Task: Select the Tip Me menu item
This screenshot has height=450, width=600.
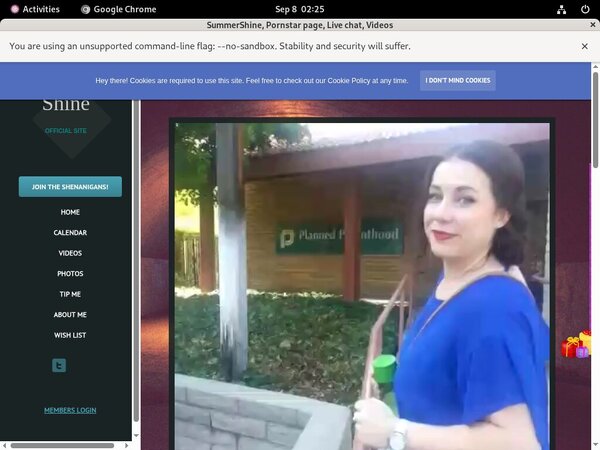Action: (x=70, y=294)
